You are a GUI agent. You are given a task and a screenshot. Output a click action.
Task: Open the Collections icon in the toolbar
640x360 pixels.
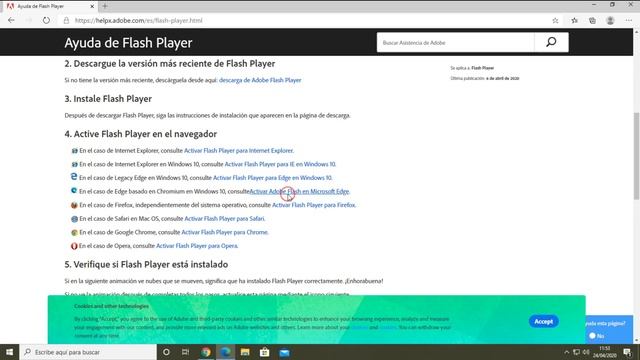(592, 20)
